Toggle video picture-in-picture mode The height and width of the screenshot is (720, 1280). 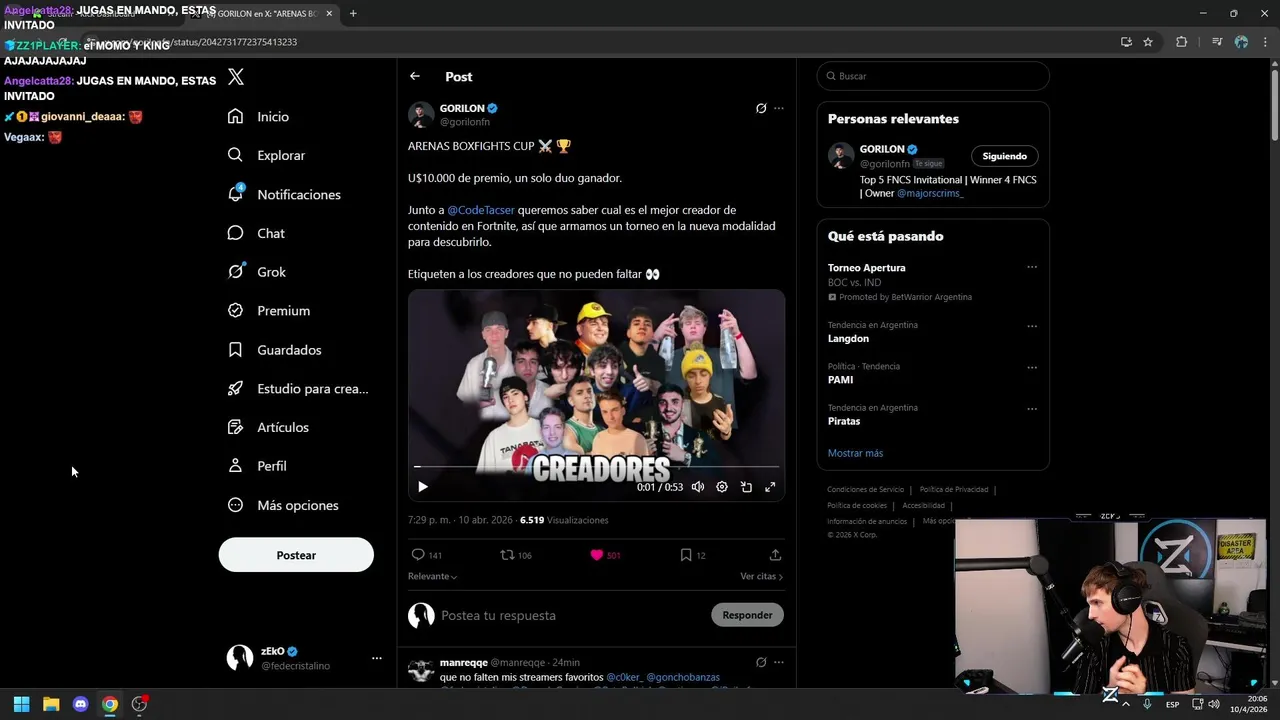pos(746,487)
